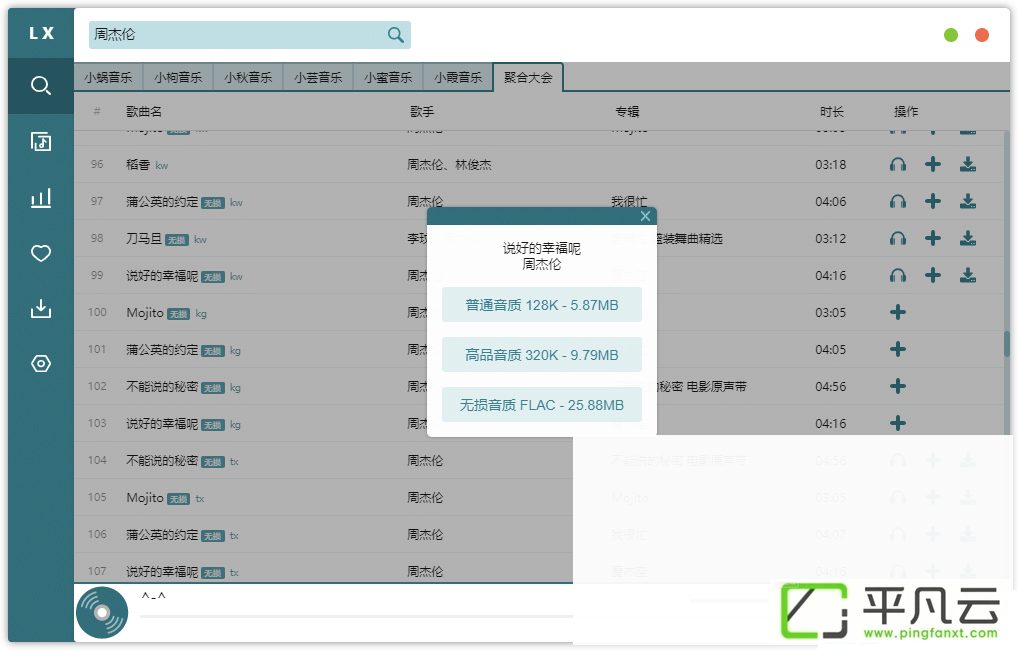Add song 103 说好的幸福呢 kg to list
This screenshot has width=1018, height=650.
tap(898, 423)
